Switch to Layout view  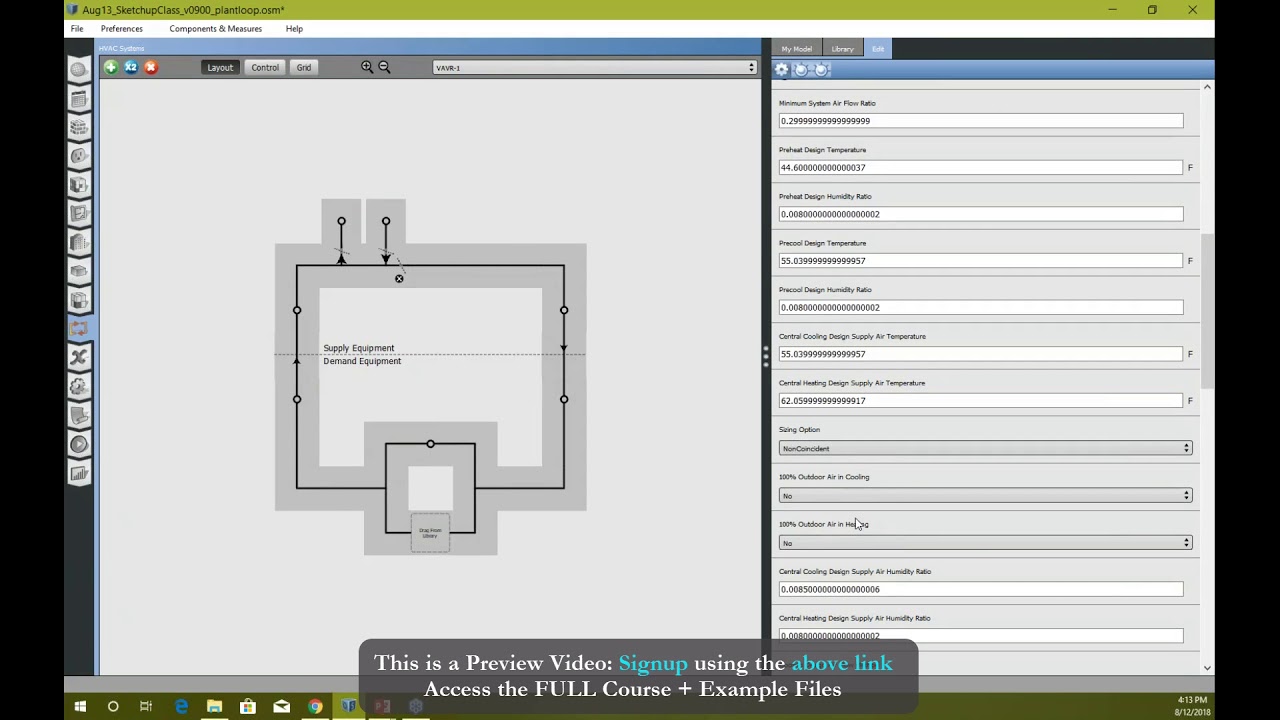coord(220,67)
